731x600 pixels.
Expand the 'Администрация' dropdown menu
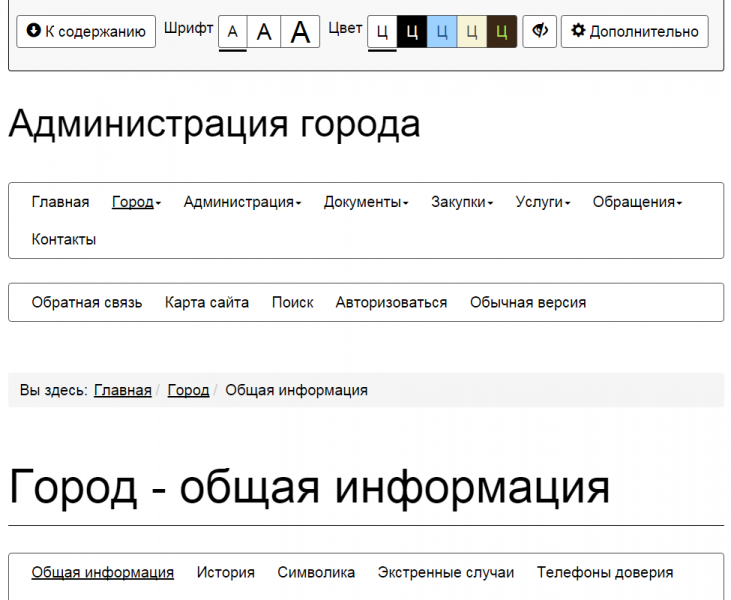242,202
